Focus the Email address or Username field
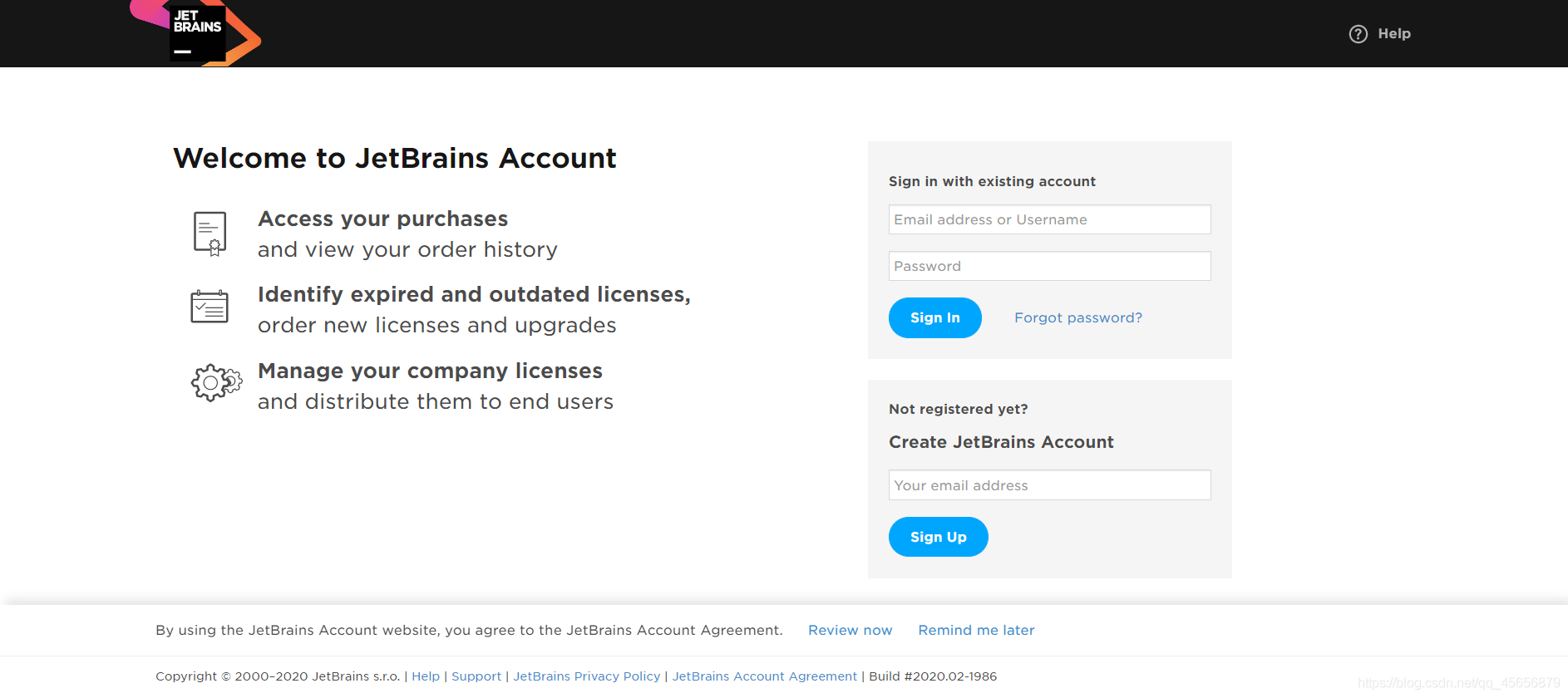 (x=1049, y=219)
